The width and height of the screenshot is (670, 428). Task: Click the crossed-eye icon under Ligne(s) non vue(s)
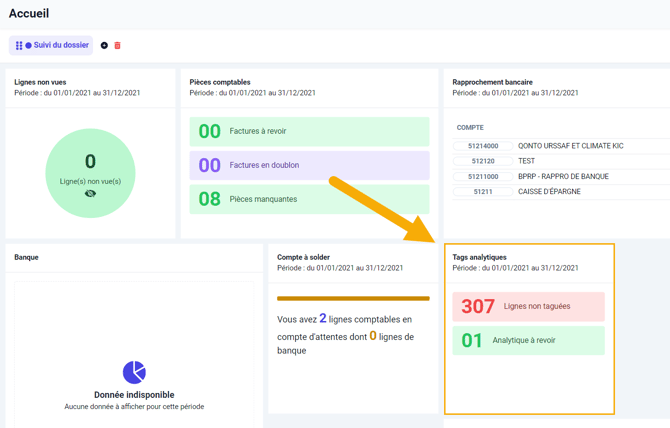point(90,194)
